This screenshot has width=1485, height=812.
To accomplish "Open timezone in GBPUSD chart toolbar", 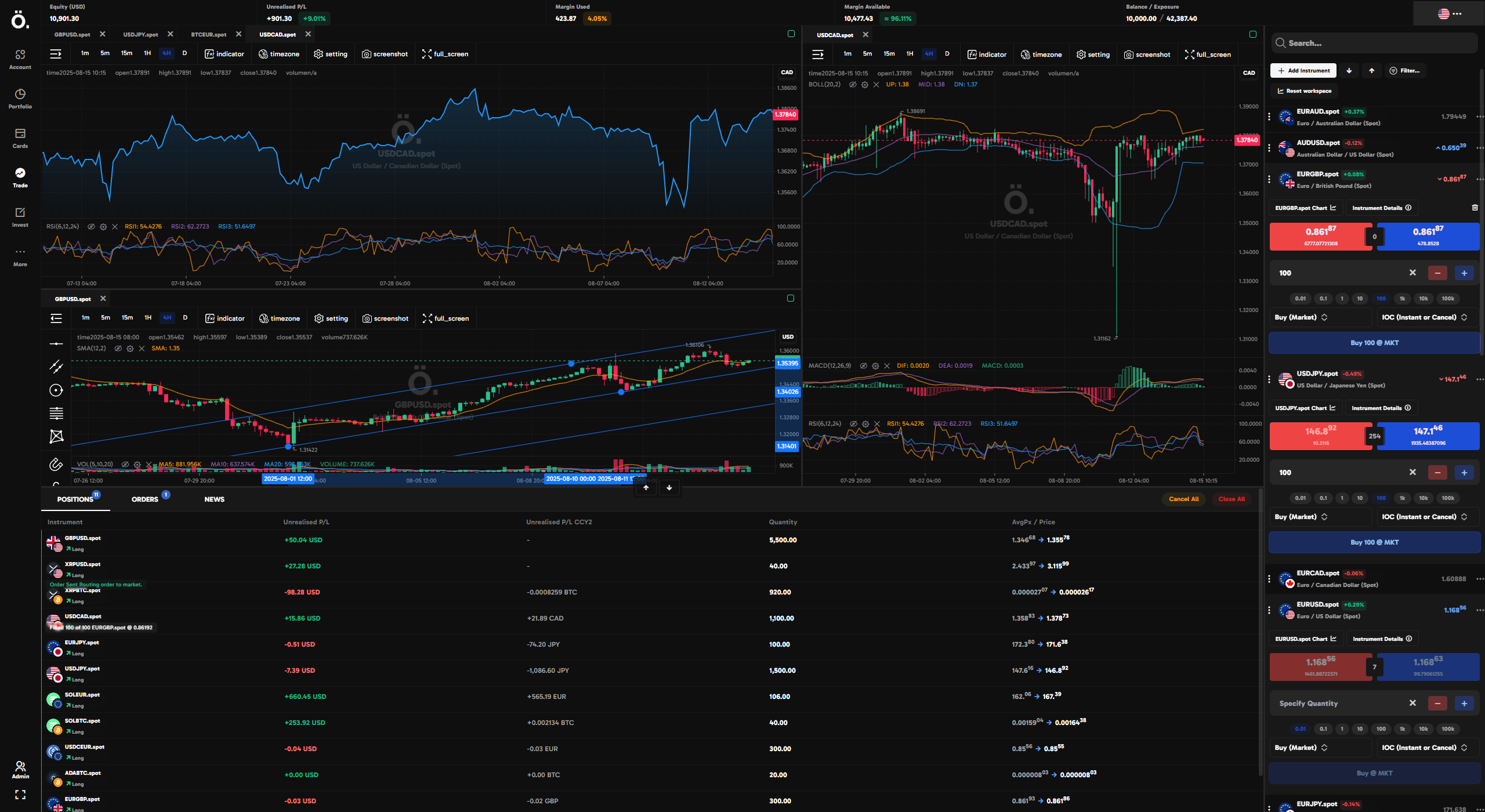I will (280, 318).
